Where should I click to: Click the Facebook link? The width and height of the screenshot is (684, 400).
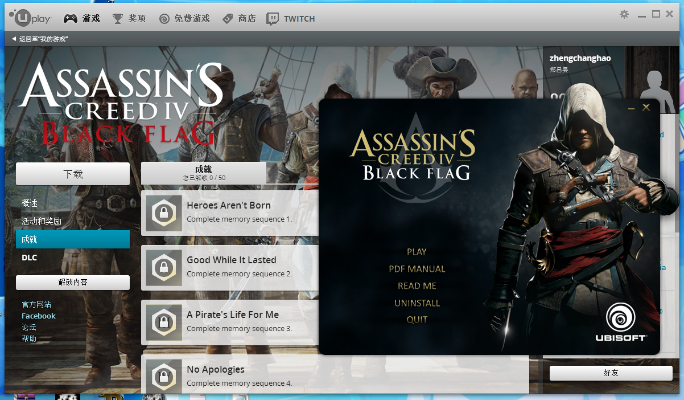(38, 316)
